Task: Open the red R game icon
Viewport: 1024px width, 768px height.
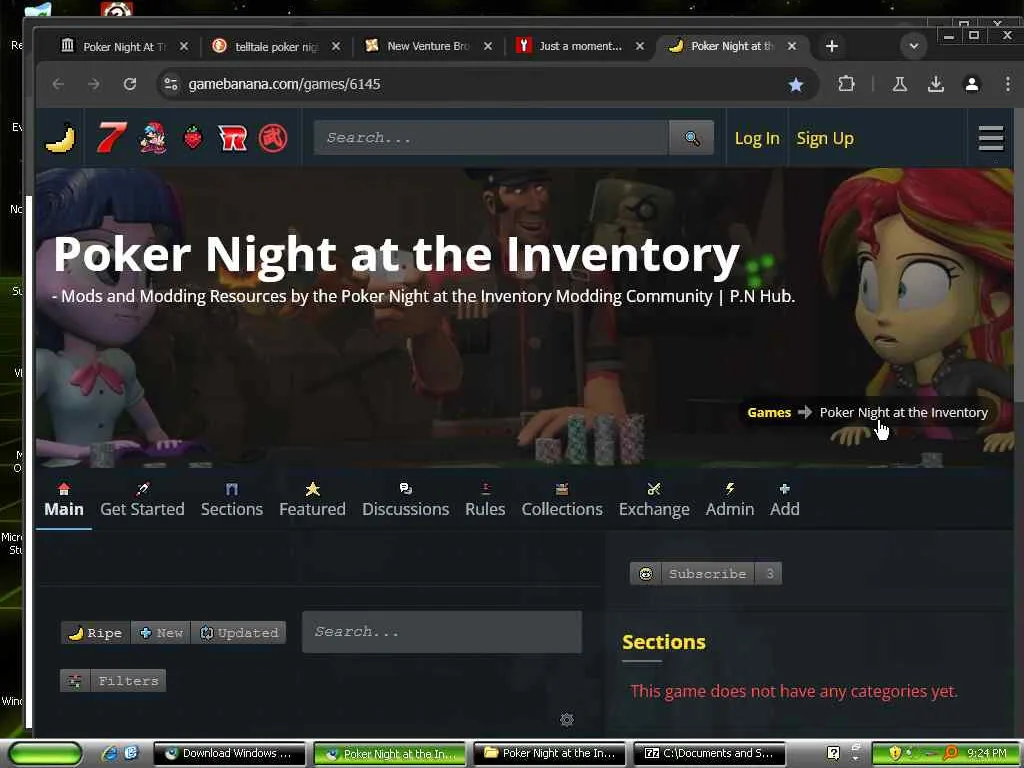Action: pyautogui.click(x=232, y=138)
